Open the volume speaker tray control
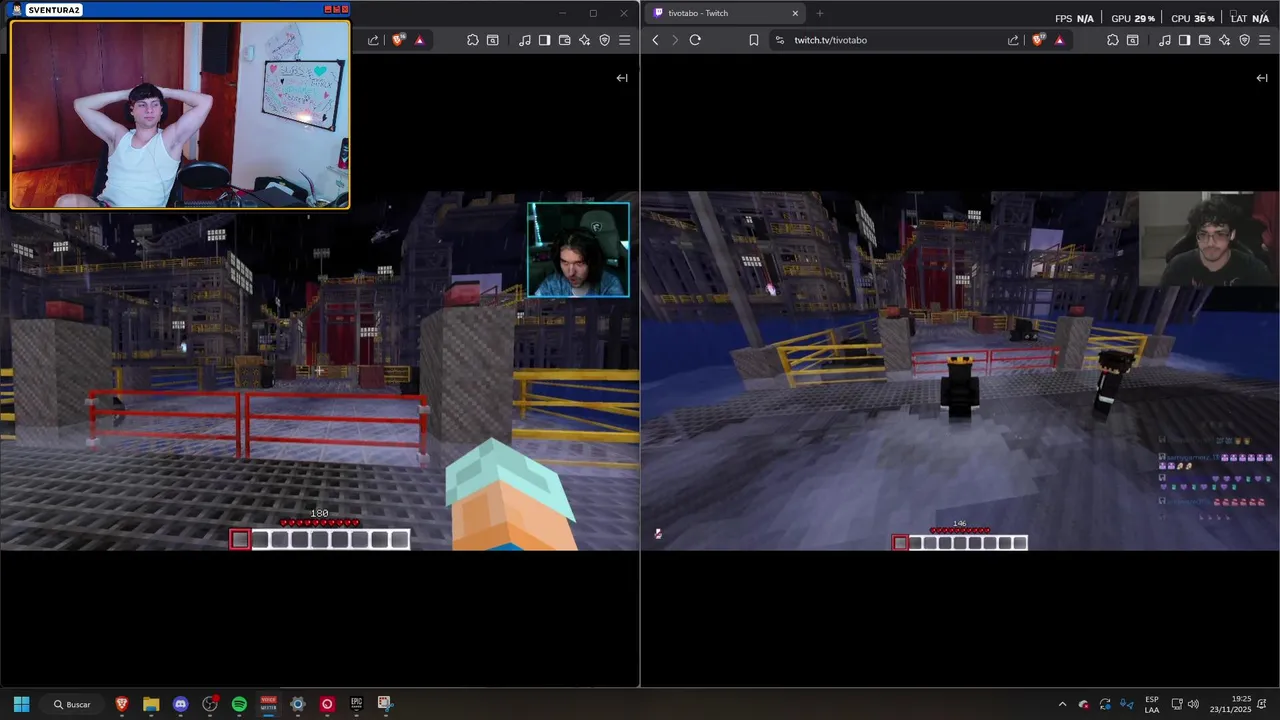This screenshot has width=1280, height=720. [x=1194, y=704]
